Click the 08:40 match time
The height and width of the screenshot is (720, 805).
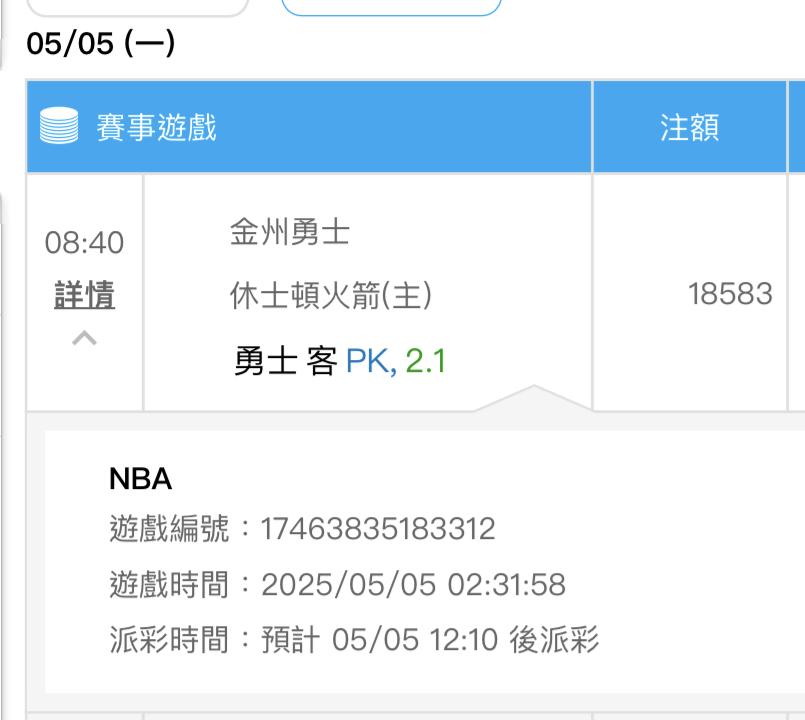point(85,243)
